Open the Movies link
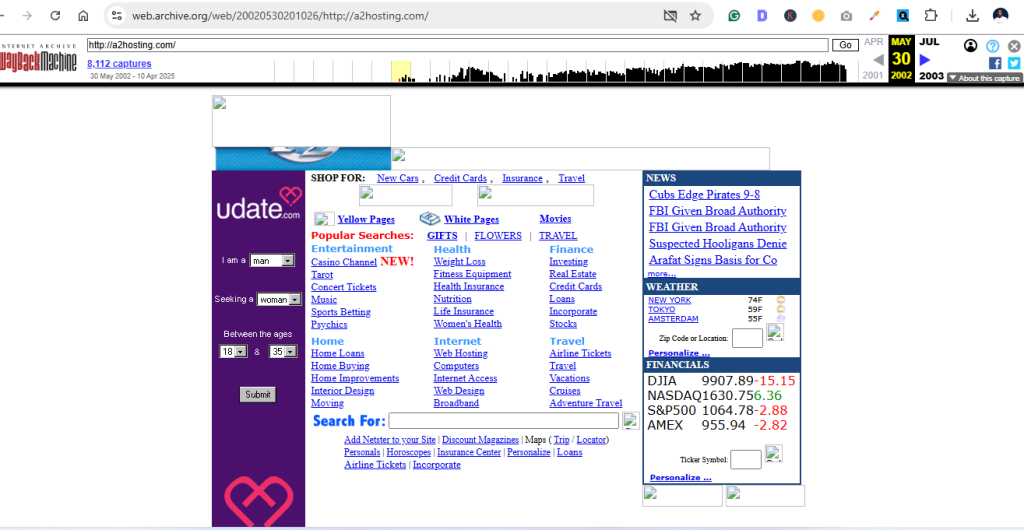 [x=555, y=219]
